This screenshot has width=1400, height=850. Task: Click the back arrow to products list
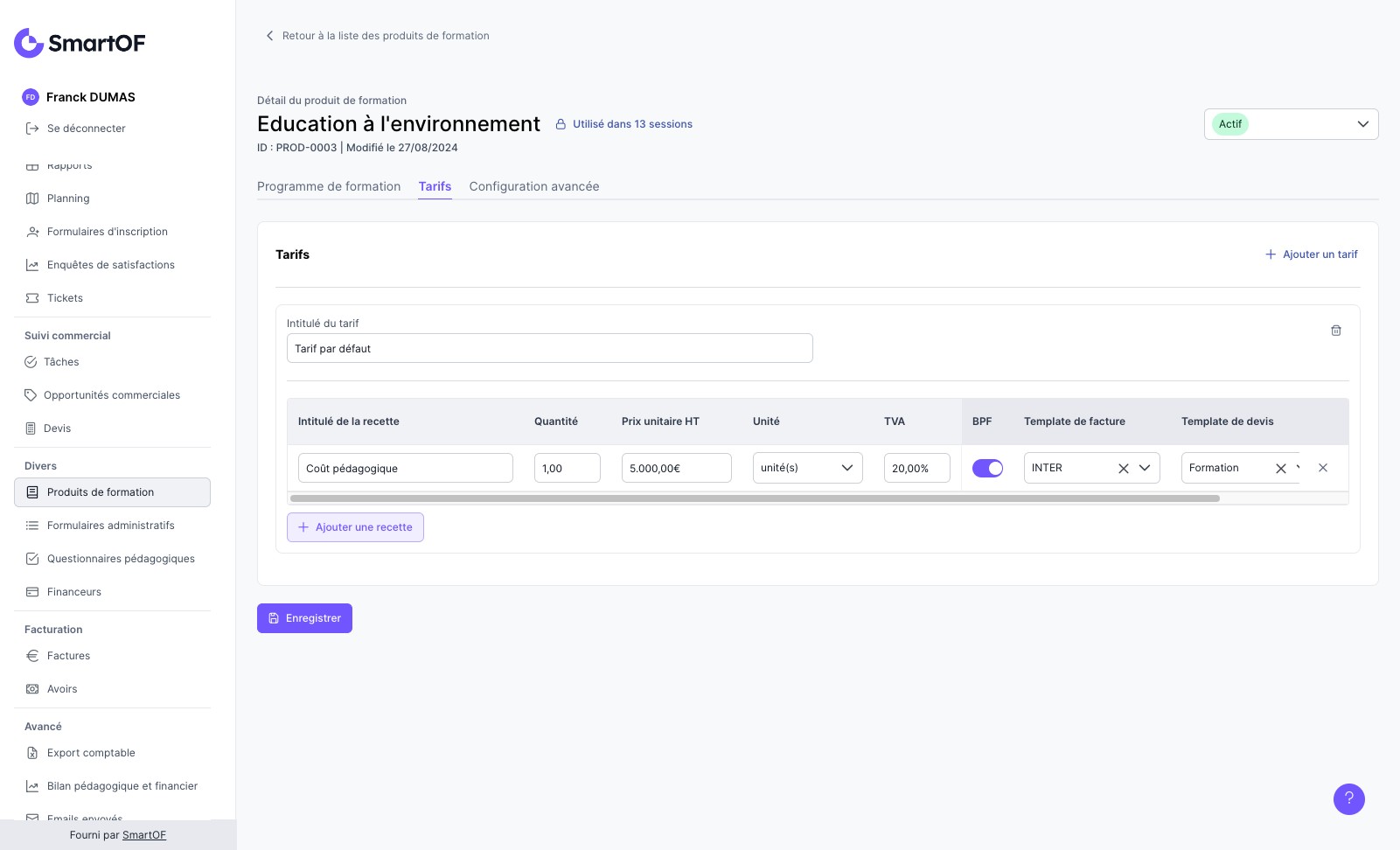click(x=269, y=36)
